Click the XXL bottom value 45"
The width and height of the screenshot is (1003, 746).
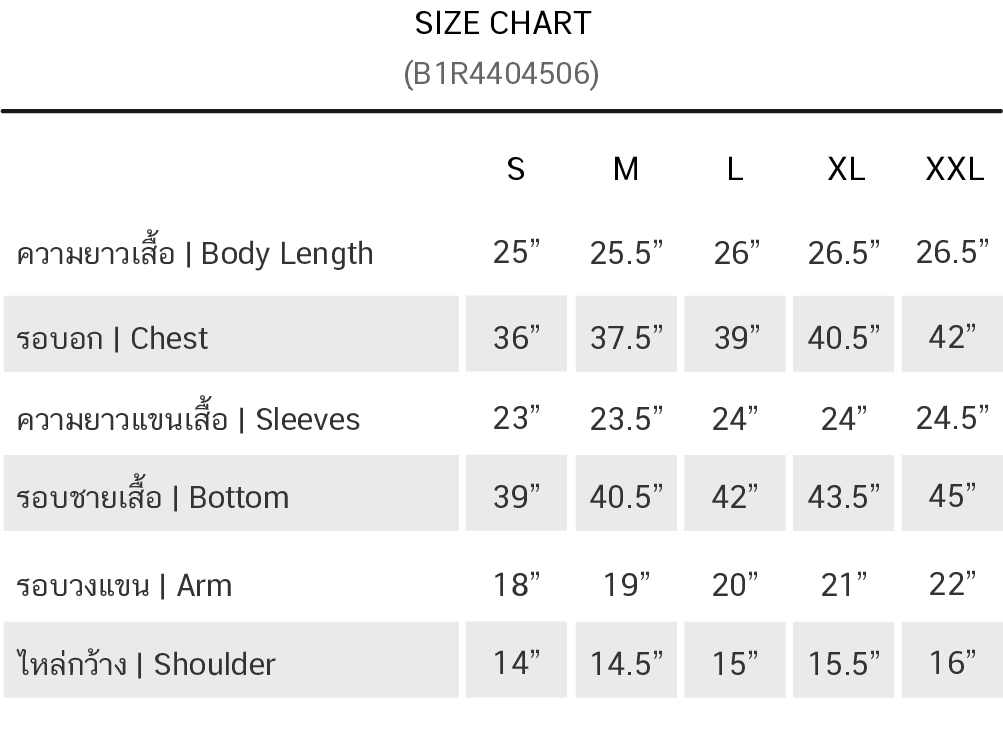pos(952,495)
